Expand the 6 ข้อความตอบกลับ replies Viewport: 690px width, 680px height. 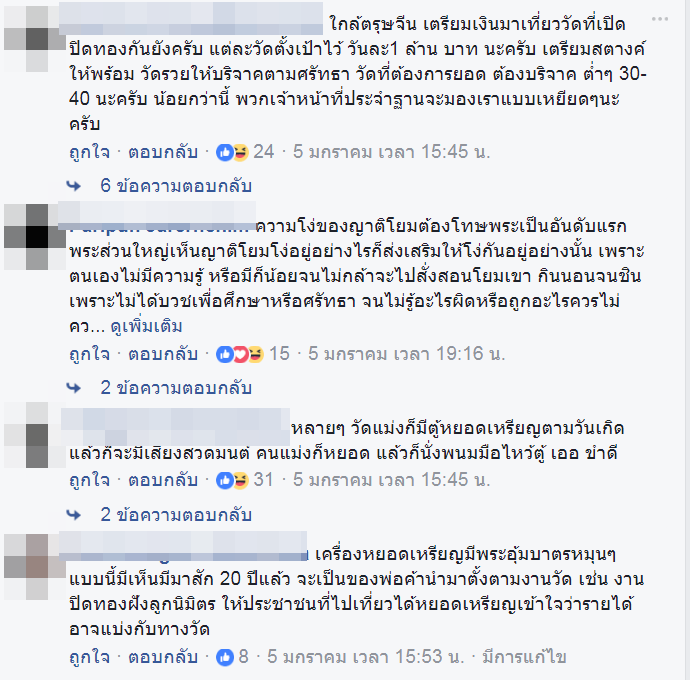pos(176,186)
